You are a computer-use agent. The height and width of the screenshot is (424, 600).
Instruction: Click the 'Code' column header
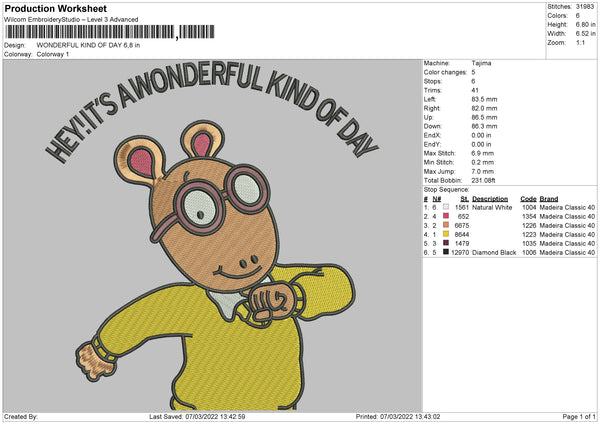click(528, 199)
